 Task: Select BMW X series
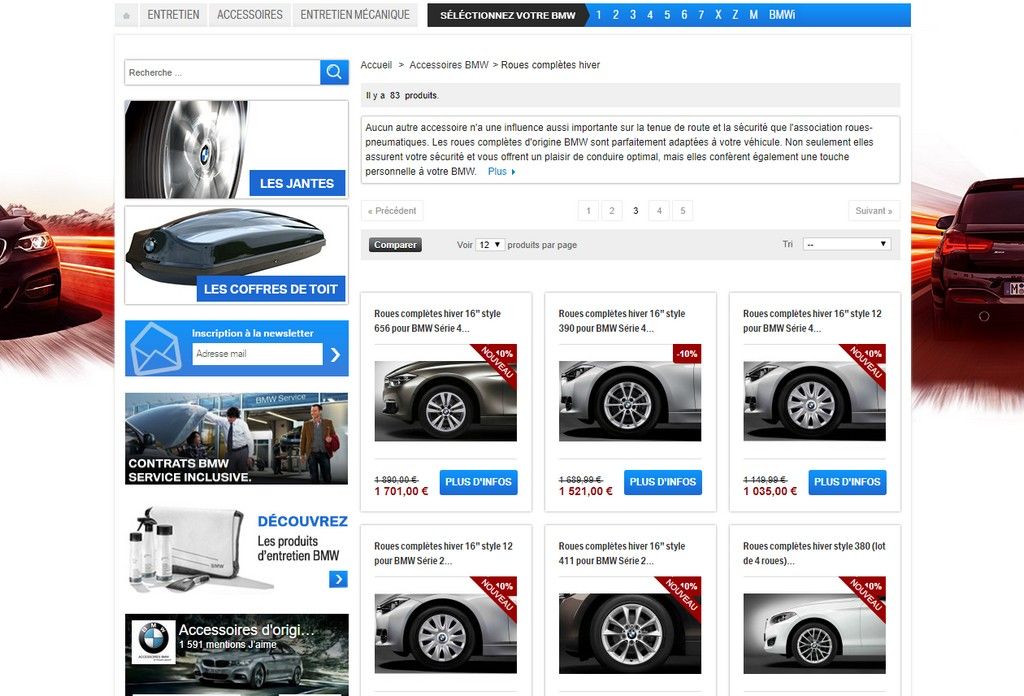[718, 14]
